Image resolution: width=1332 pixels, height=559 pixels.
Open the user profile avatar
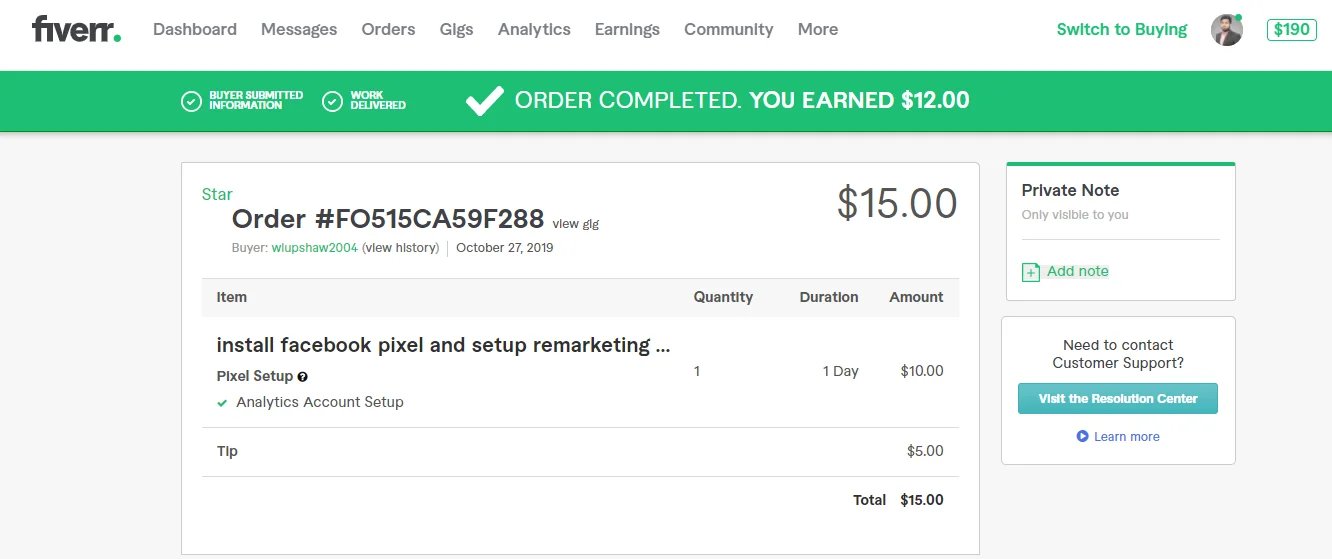pyautogui.click(x=1226, y=30)
